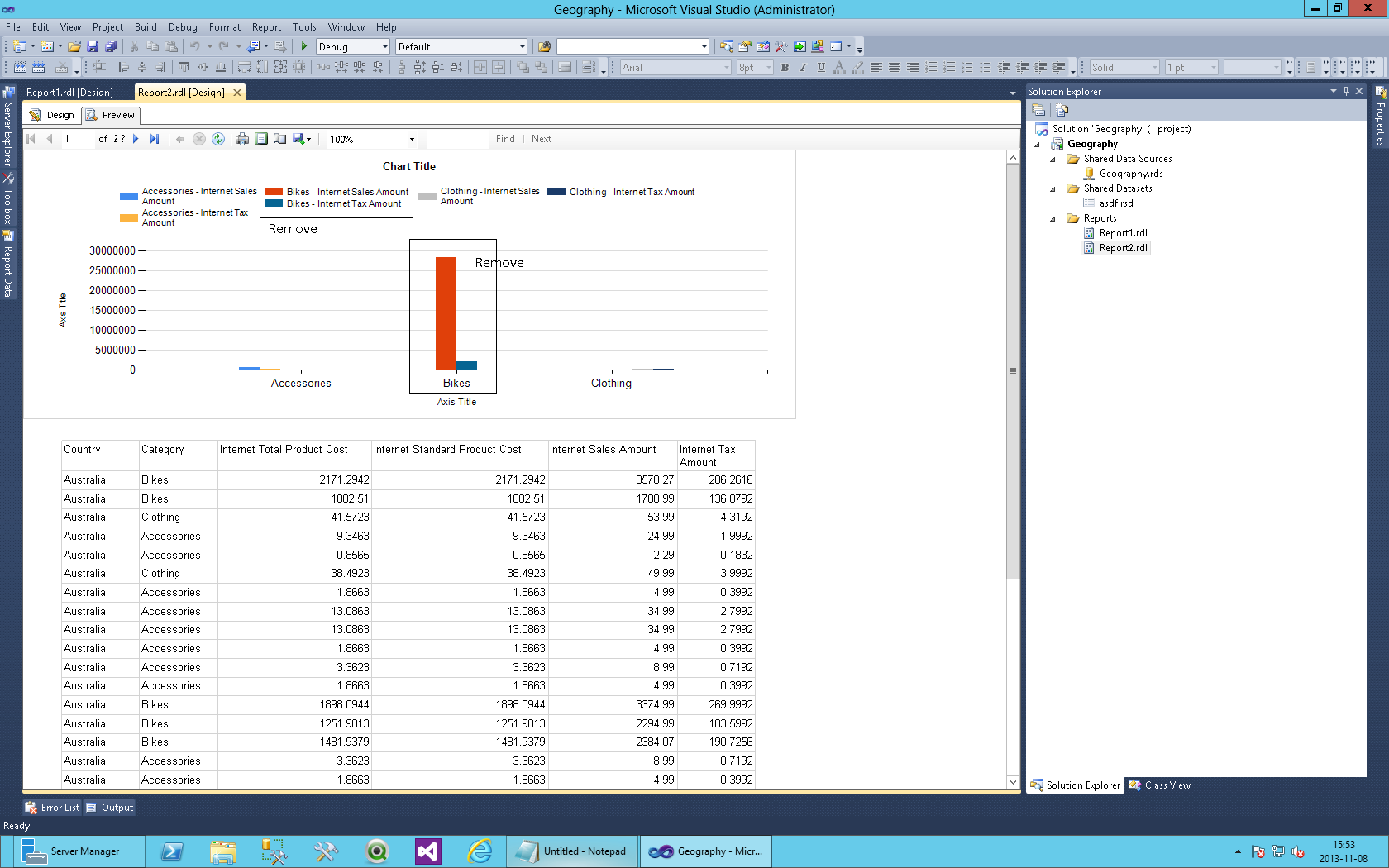Screen dimensions: 1389x868
Task: Switch to Class View
Action: coord(1159,785)
